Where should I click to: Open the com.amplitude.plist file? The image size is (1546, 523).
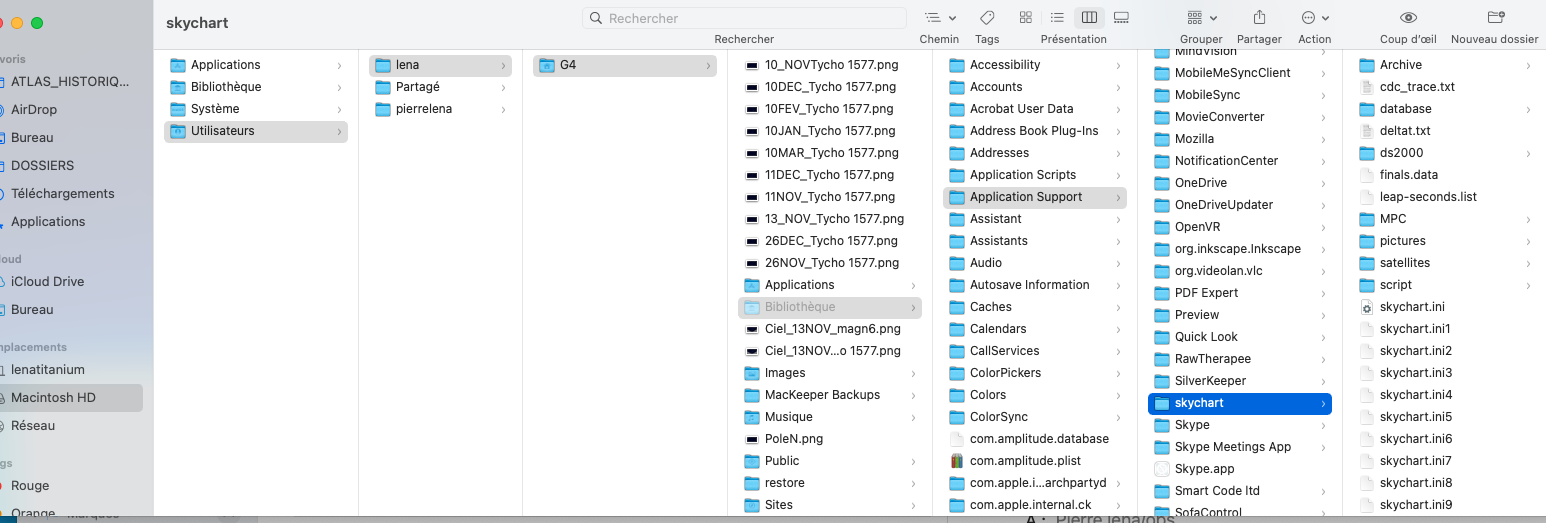point(1025,461)
